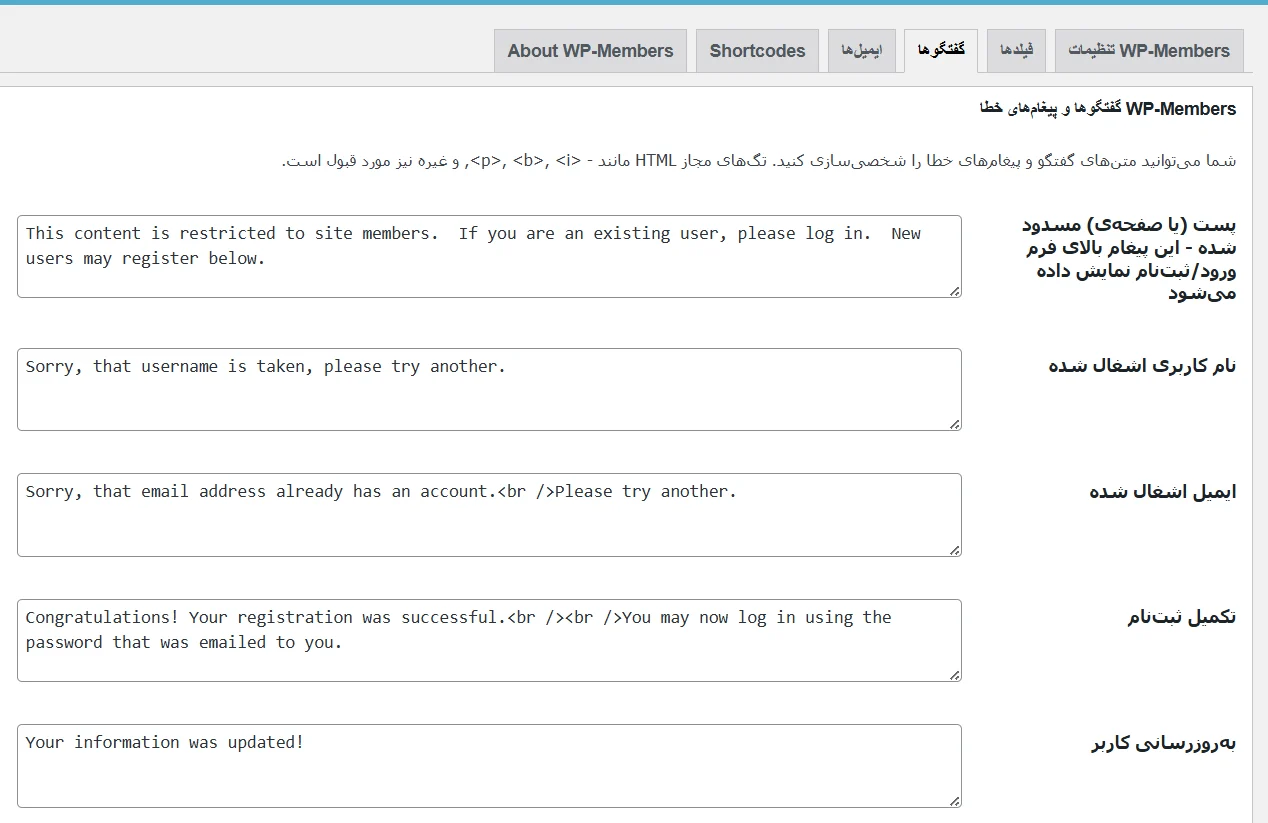1268x823 pixels.
Task: Click the resize grip of the last textarea
Action: 955,801
